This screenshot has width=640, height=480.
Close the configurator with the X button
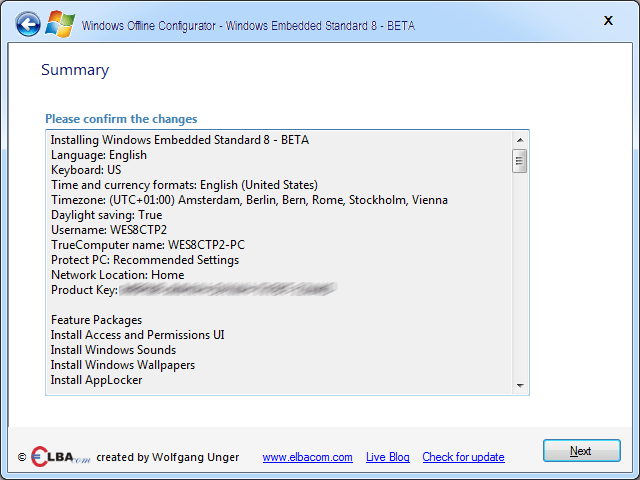pos(608,20)
